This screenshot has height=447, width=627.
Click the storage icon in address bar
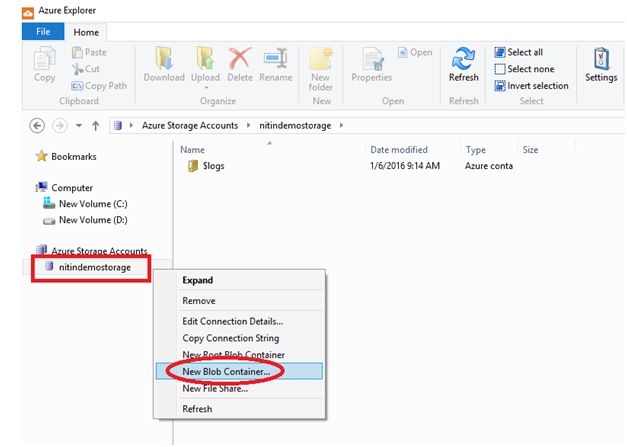pos(118,126)
